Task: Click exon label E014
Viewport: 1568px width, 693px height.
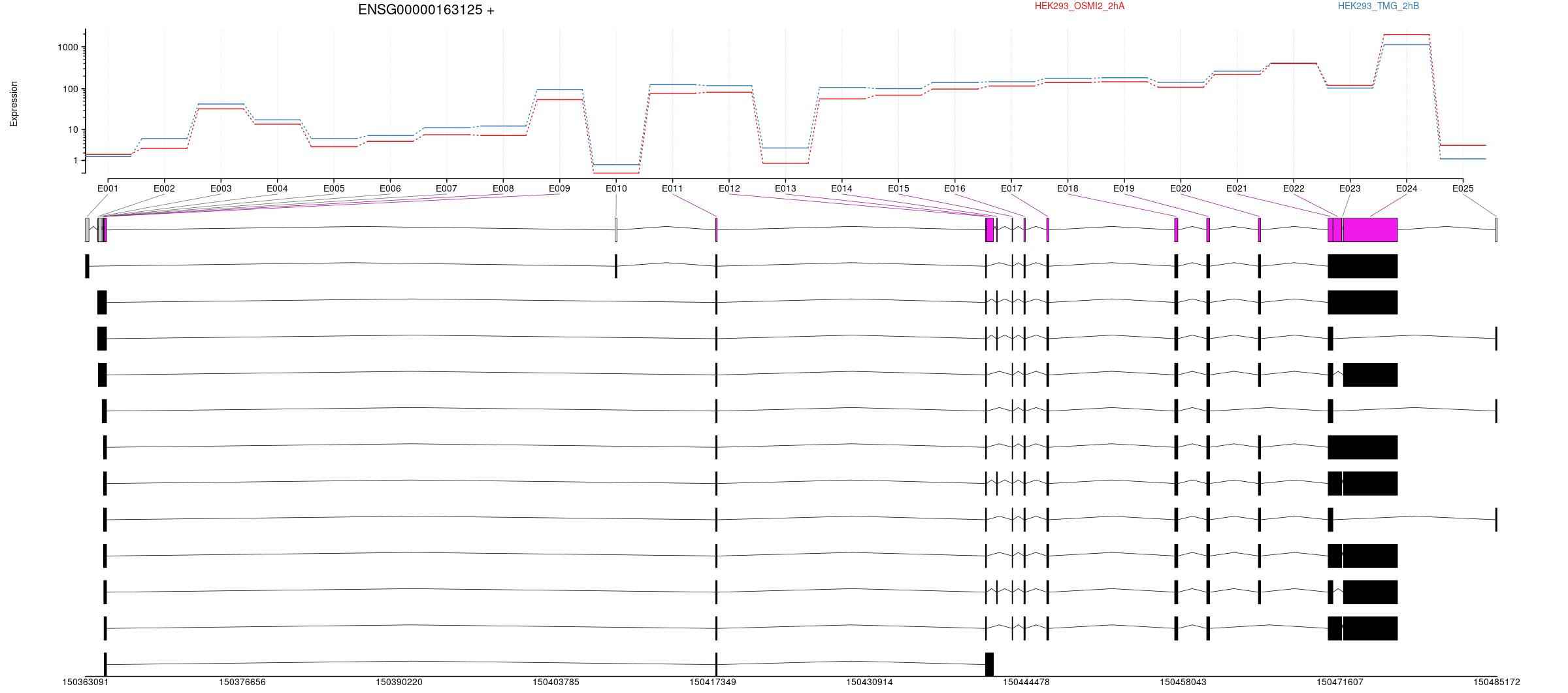Action: tap(841, 188)
